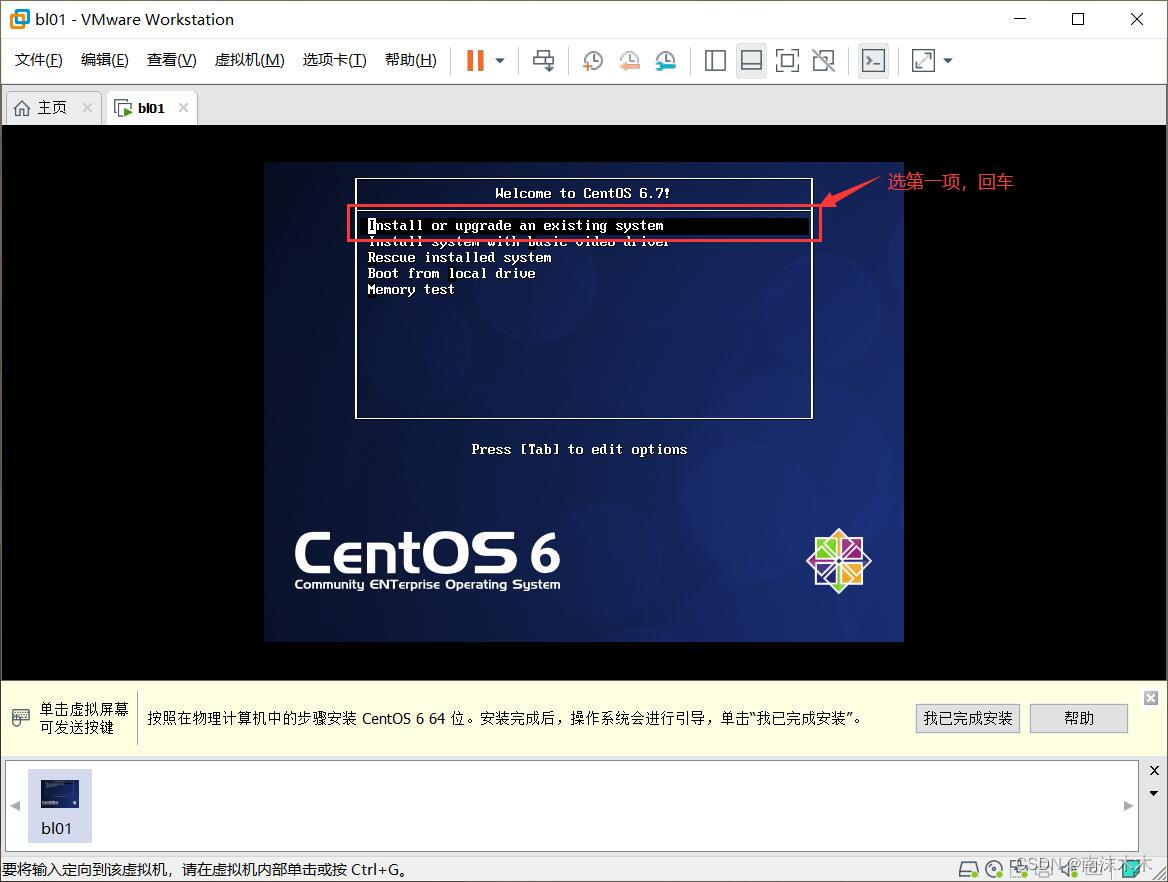Close the 主页 tab
This screenshot has width=1168, height=882.
coord(87,108)
